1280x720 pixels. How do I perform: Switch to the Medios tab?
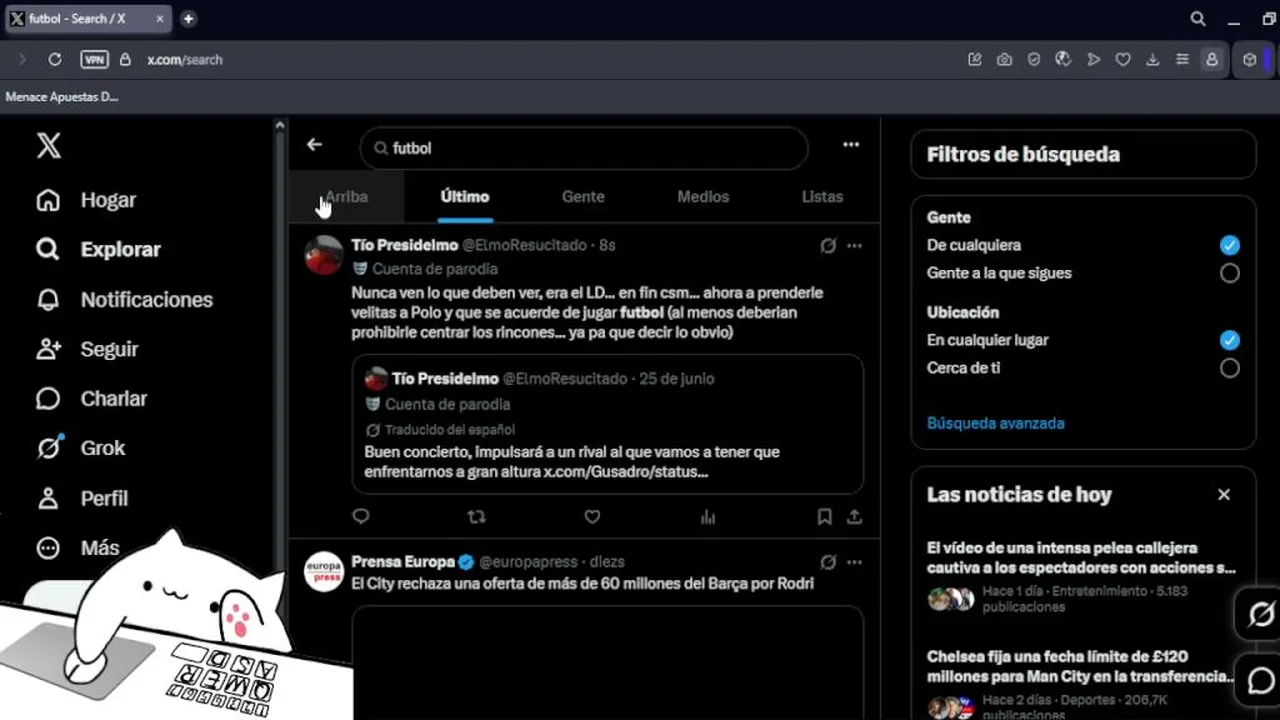pos(703,197)
